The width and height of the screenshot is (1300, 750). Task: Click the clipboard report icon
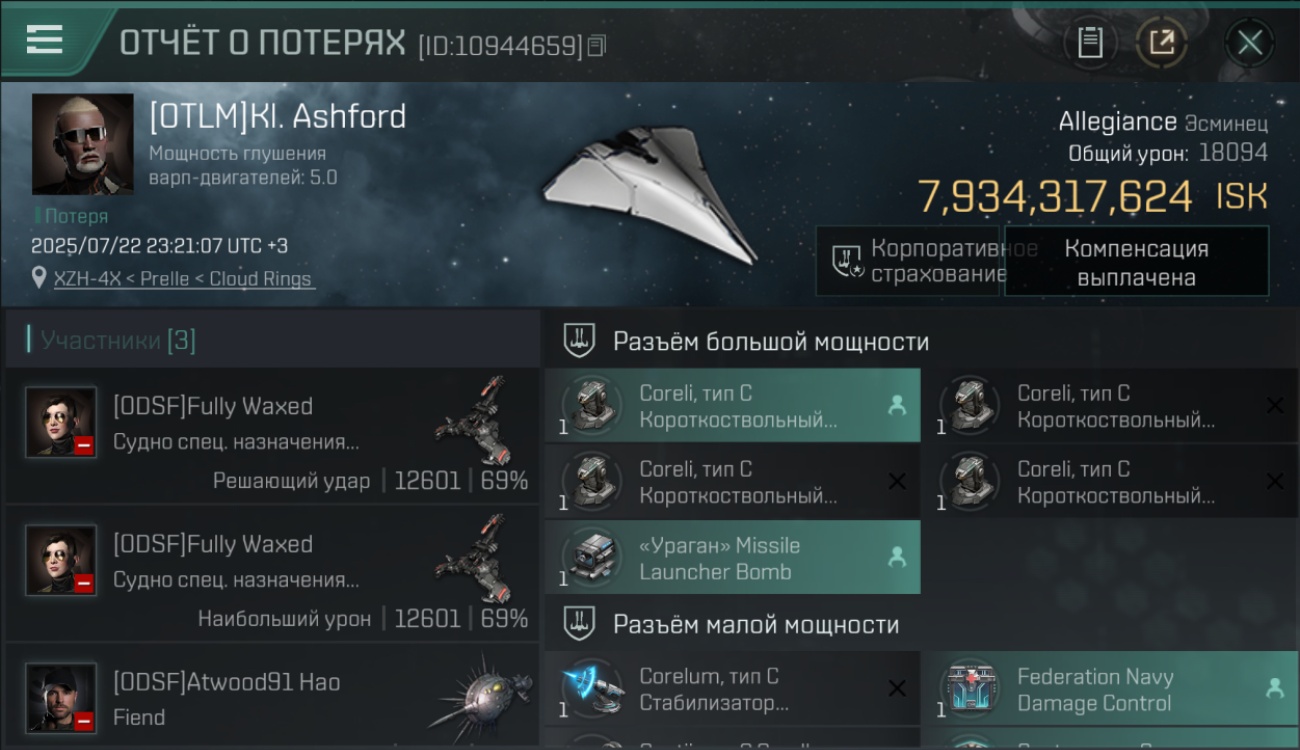point(1090,43)
